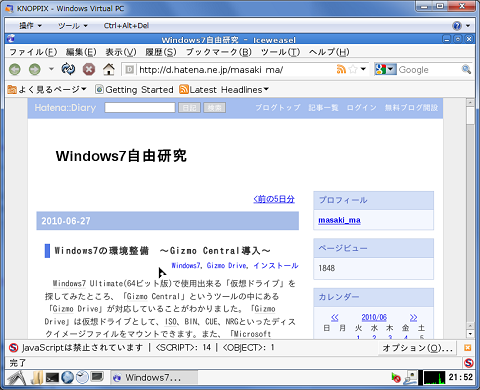Go back using the back arrow
480x390 pixels.
coord(14,69)
